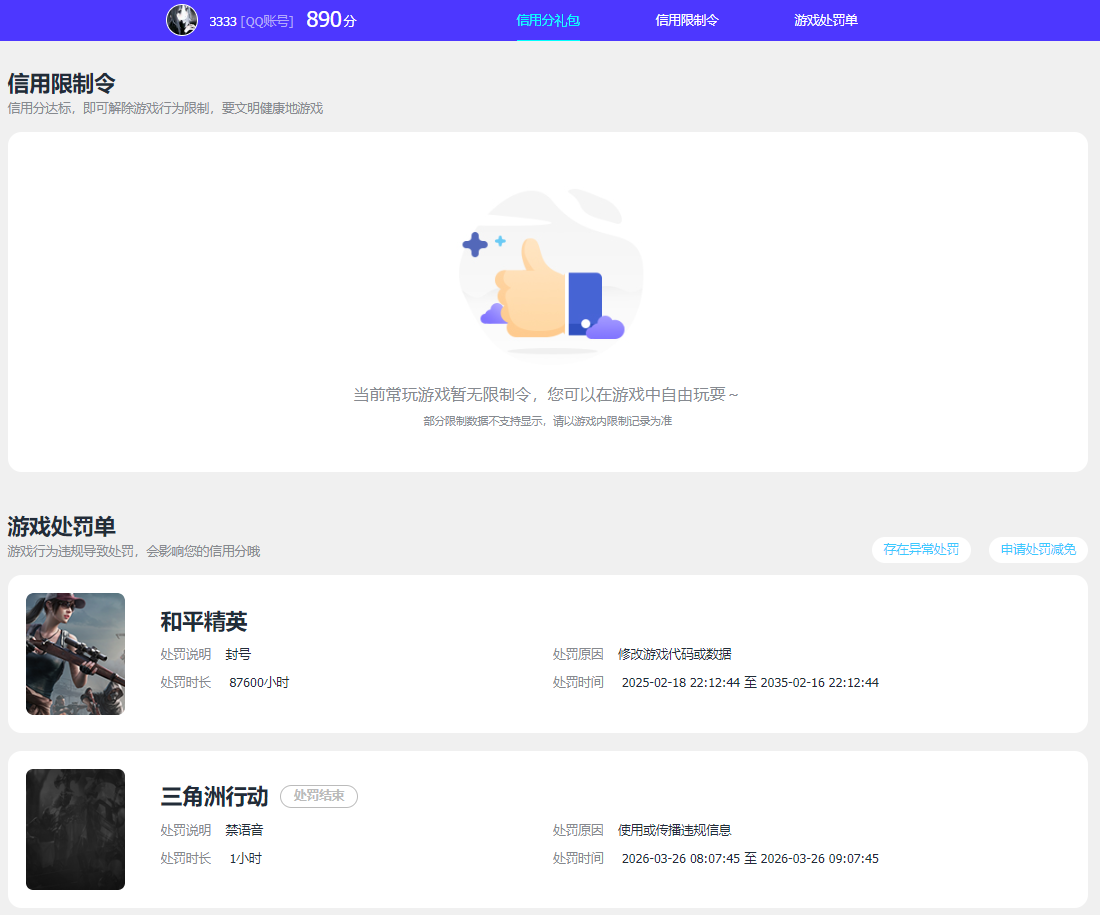The width and height of the screenshot is (1100, 915).
Task: Select the 和平精英 game title
Action: click(x=203, y=622)
